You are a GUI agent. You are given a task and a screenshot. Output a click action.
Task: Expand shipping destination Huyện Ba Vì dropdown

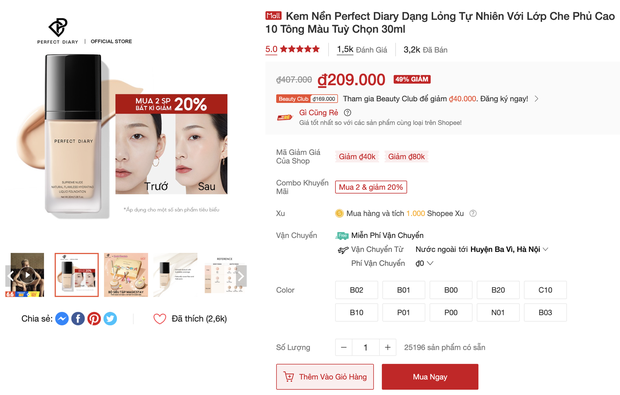click(546, 249)
